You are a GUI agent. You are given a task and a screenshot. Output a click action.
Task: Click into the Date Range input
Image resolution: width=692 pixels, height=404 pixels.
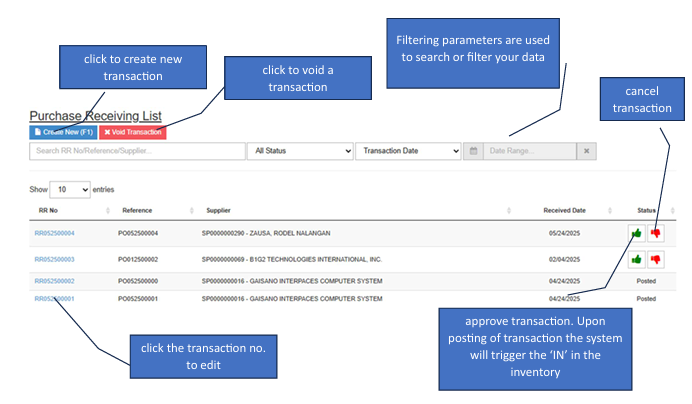(x=529, y=151)
